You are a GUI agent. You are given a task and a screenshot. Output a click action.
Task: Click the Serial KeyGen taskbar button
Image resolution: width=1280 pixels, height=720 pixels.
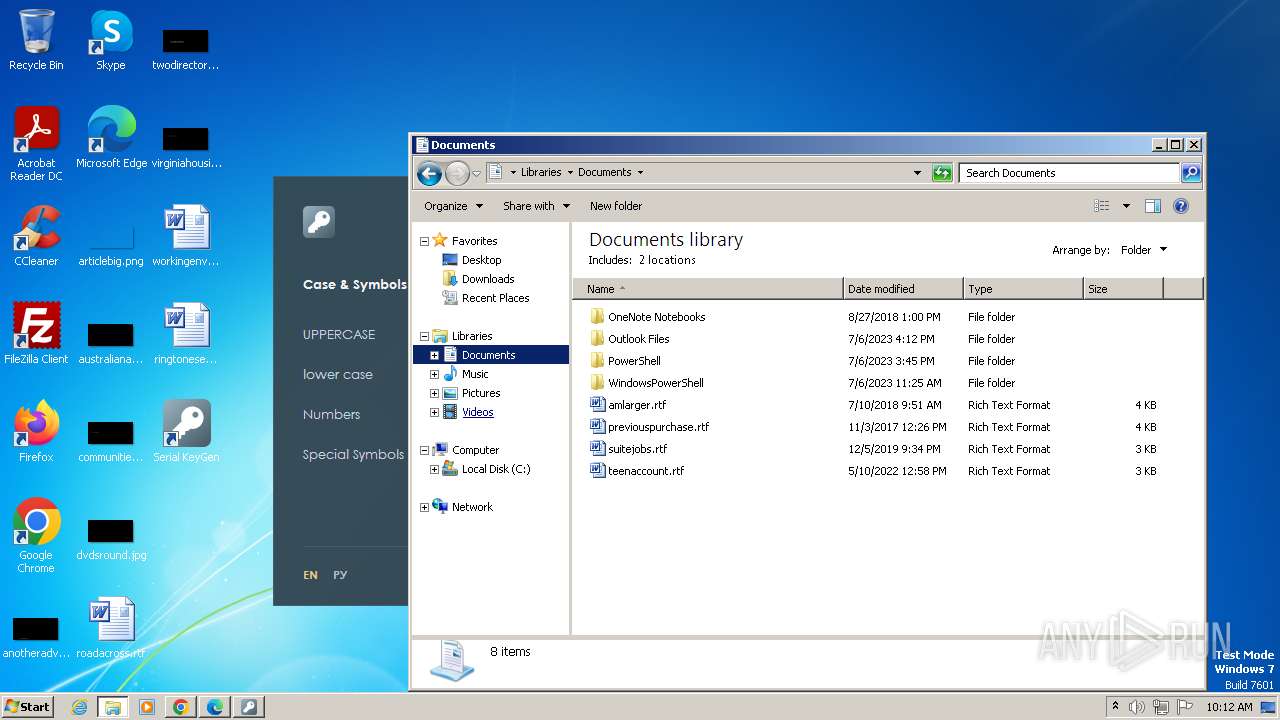249,707
